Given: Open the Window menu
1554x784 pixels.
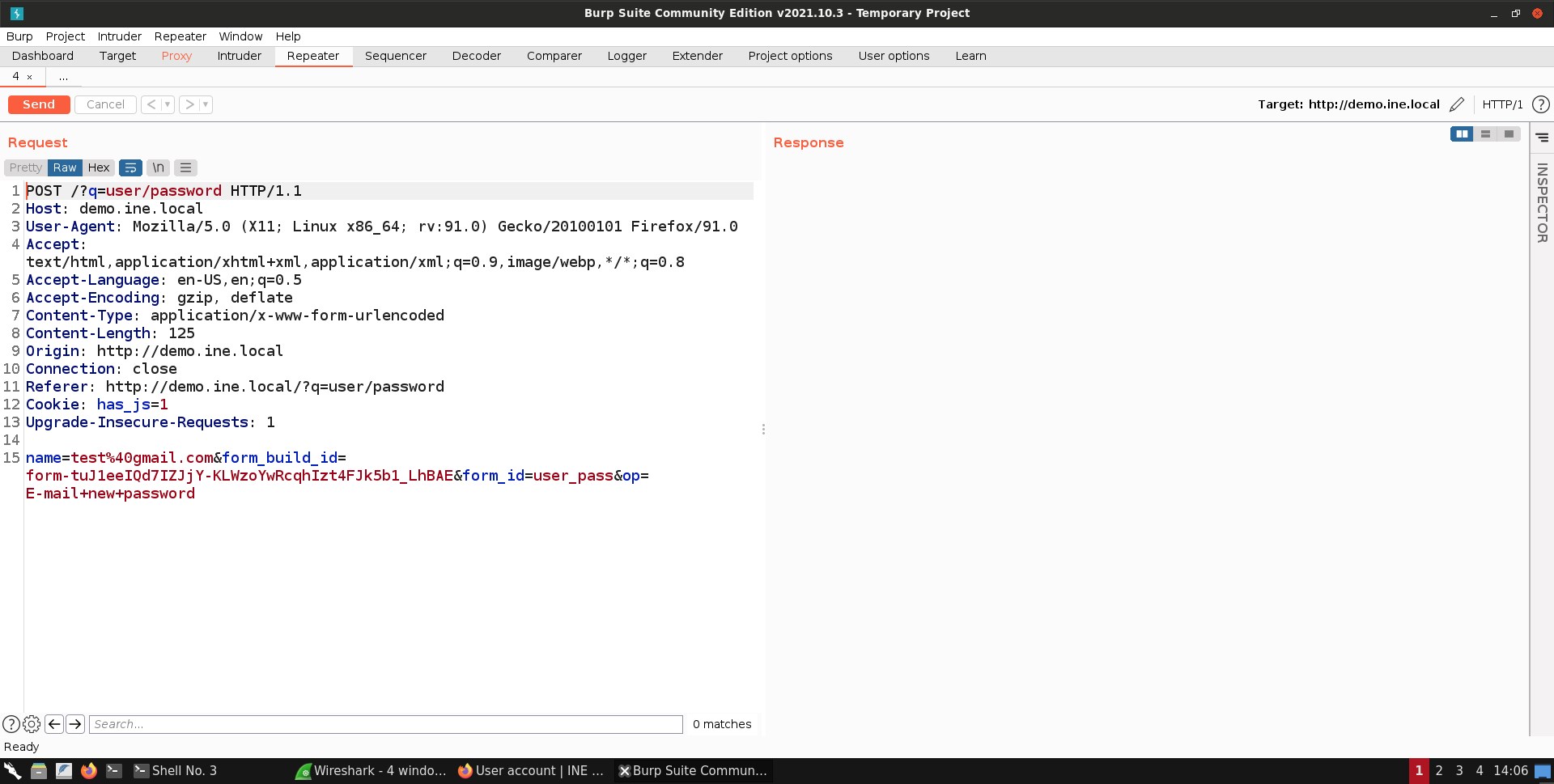Looking at the screenshot, I should 240,36.
